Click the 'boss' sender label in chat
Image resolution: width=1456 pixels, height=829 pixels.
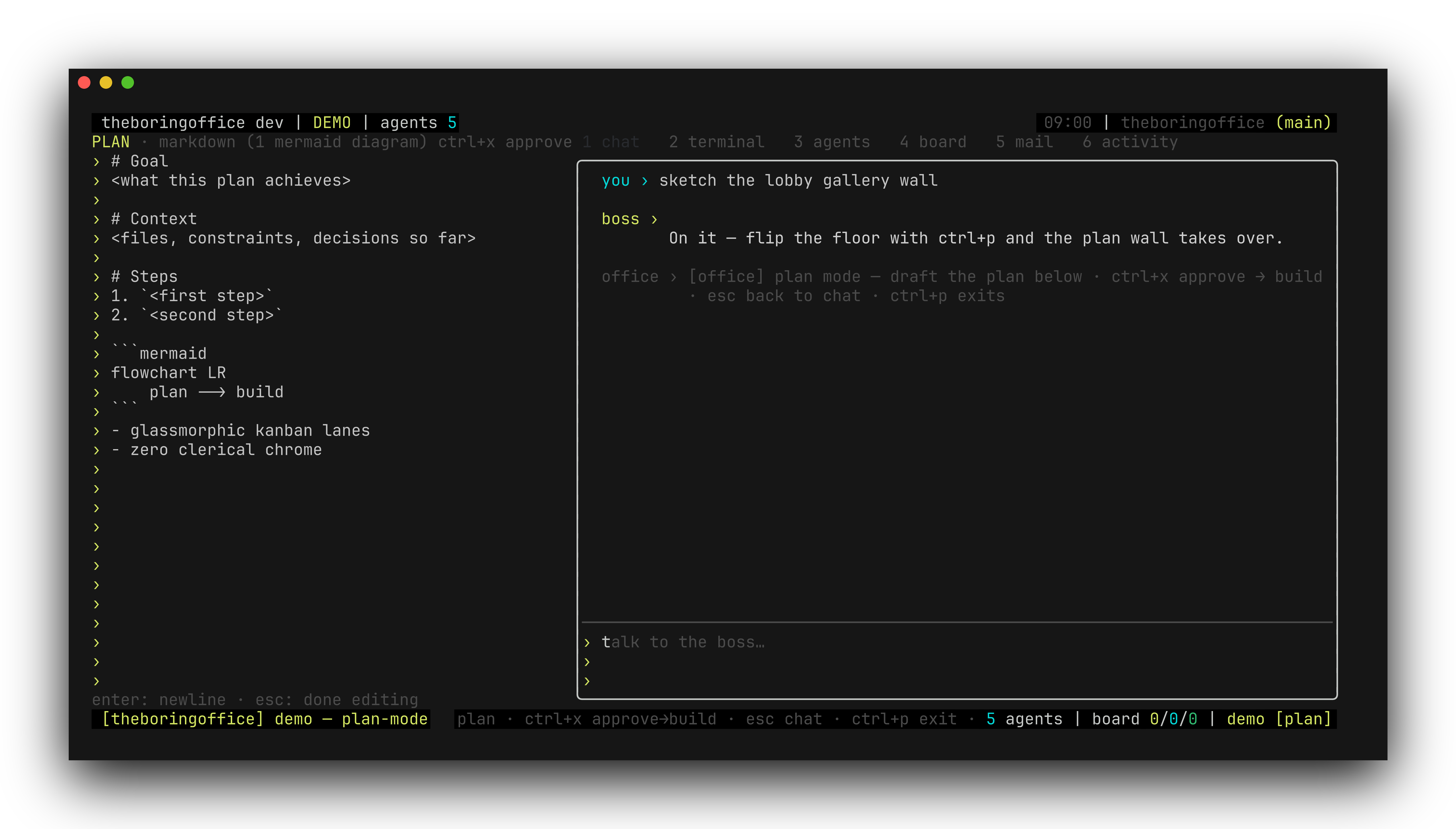point(621,219)
